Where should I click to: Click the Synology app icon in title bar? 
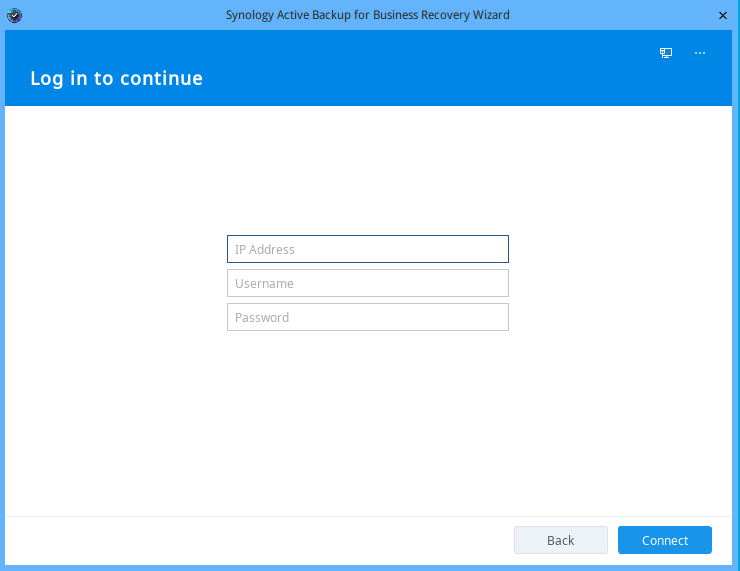[x=15, y=15]
